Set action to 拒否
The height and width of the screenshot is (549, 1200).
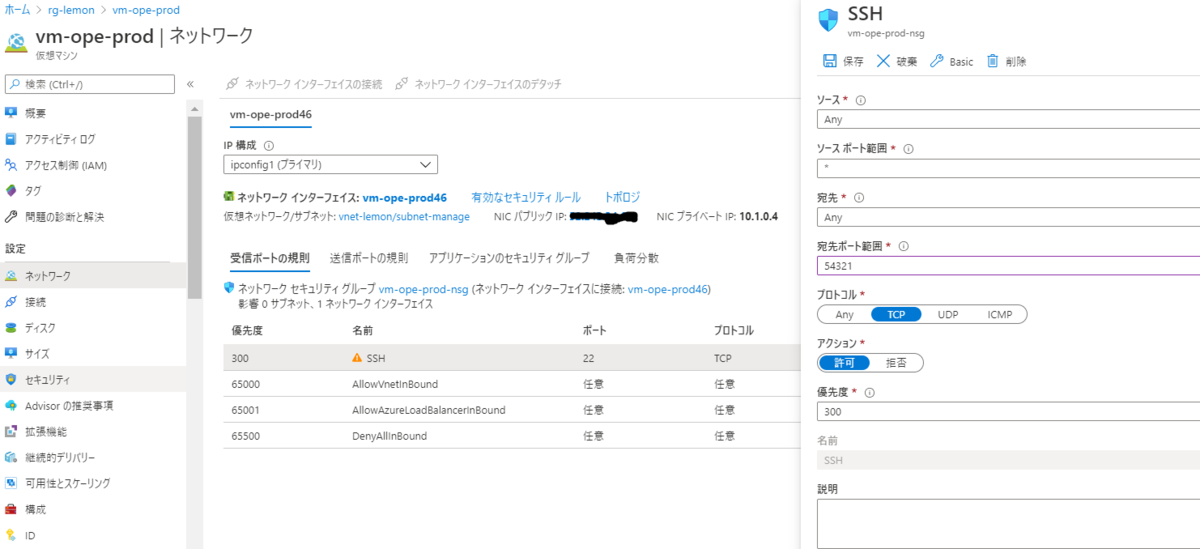click(x=897, y=363)
